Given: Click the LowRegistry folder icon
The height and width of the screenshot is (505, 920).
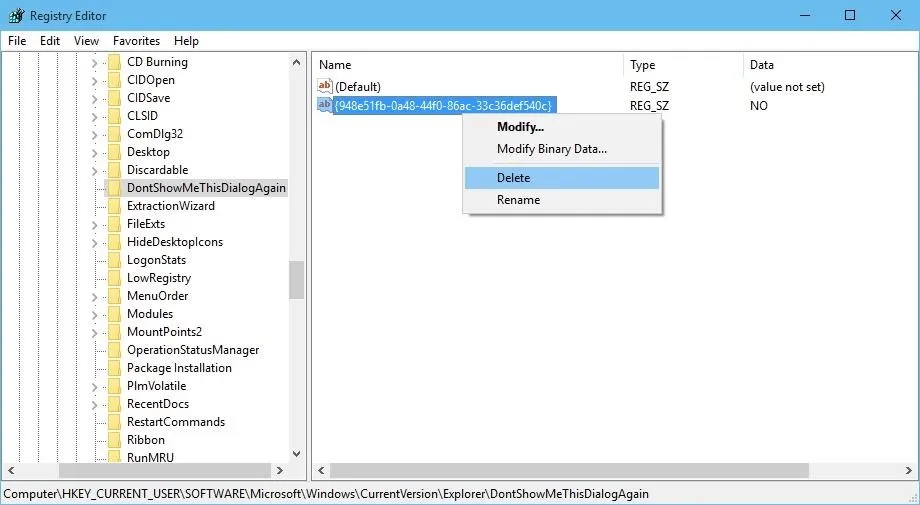Looking at the screenshot, I should [114, 278].
